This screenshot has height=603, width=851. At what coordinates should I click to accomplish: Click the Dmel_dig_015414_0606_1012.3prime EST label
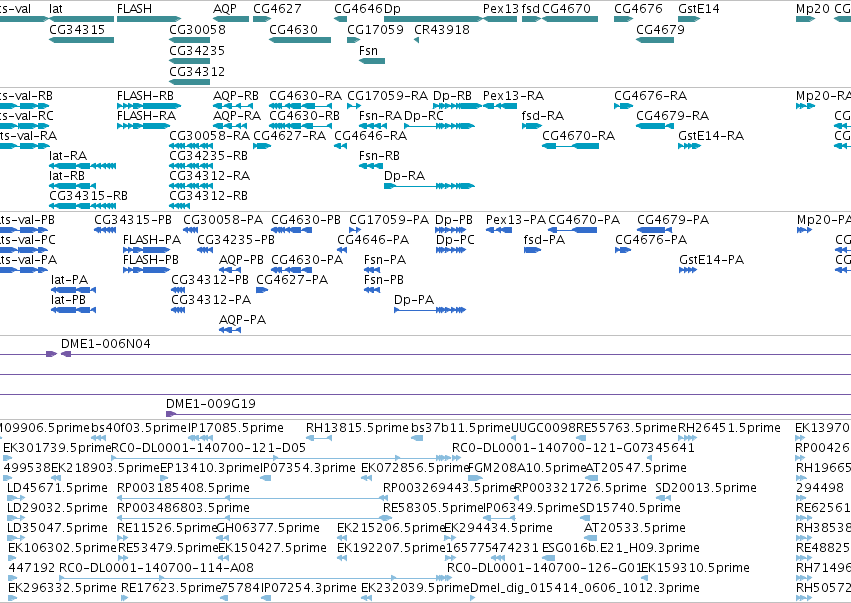pos(585,588)
